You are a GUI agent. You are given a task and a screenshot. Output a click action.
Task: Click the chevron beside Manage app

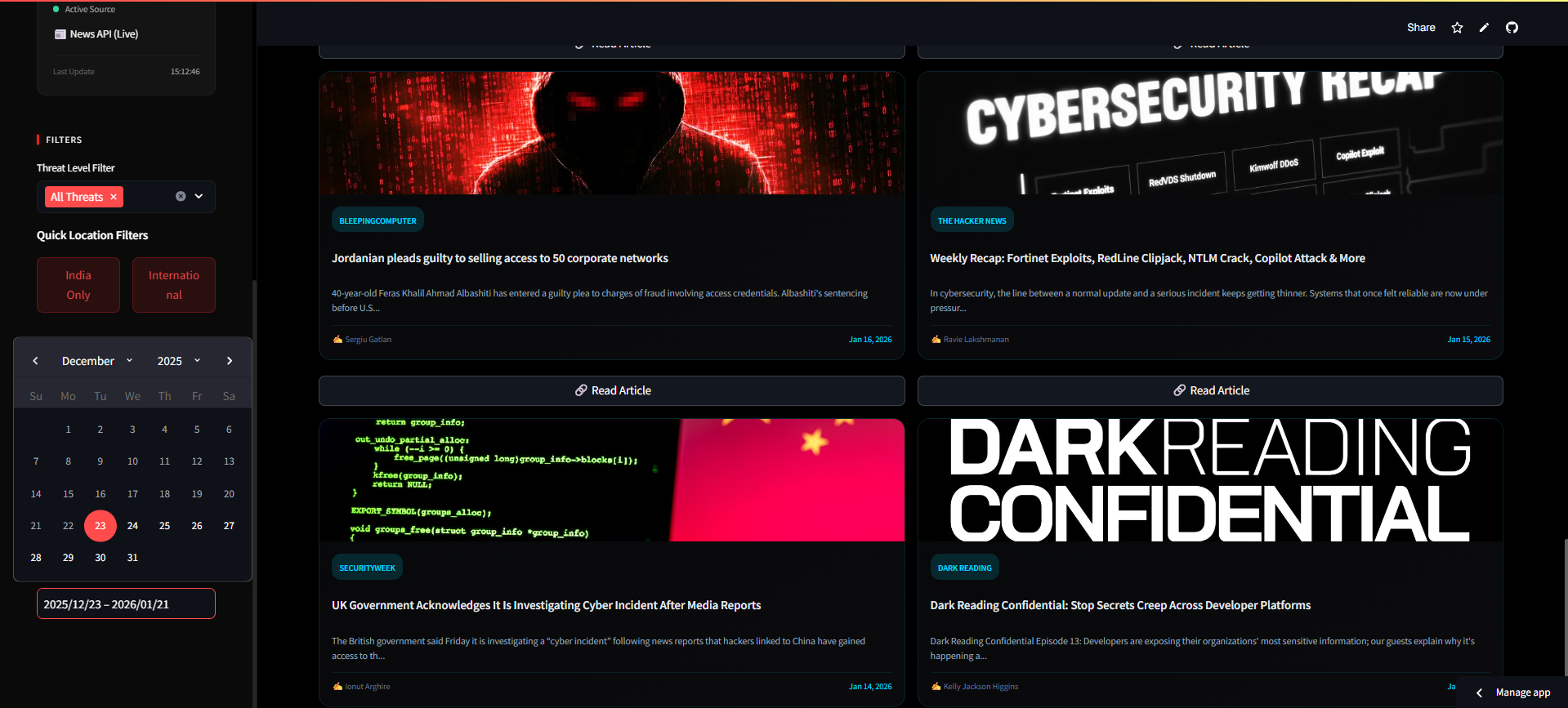click(x=1479, y=692)
